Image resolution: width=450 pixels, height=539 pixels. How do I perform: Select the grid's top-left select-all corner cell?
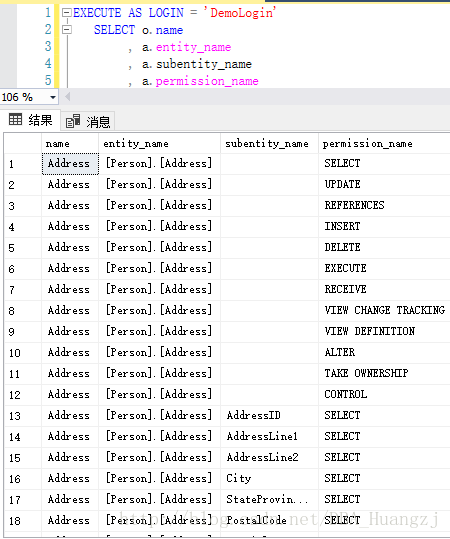pos(23,144)
